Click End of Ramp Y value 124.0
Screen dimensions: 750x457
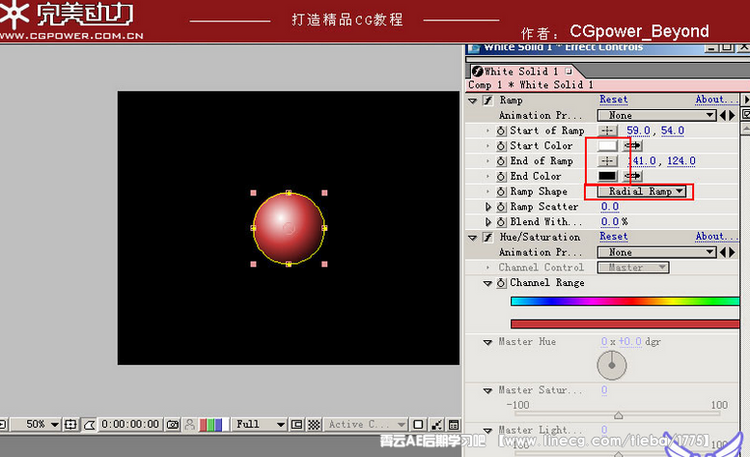(x=681, y=161)
